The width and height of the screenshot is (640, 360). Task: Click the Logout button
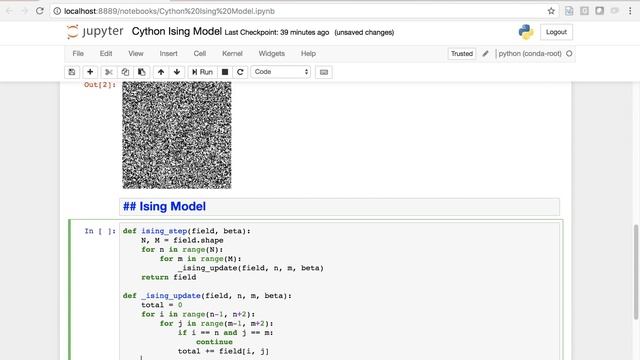click(556, 32)
